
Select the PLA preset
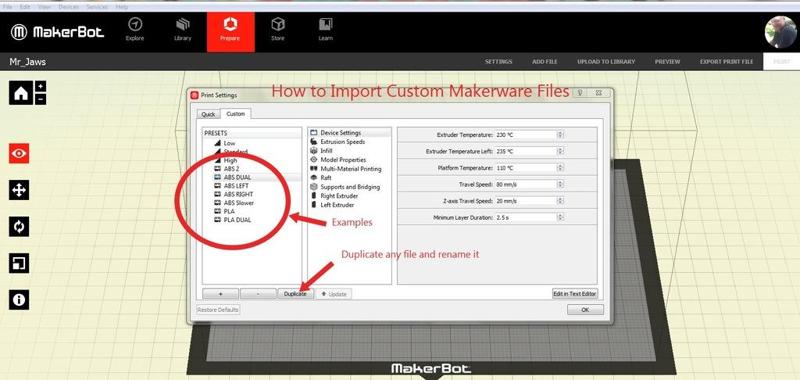[230, 211]
